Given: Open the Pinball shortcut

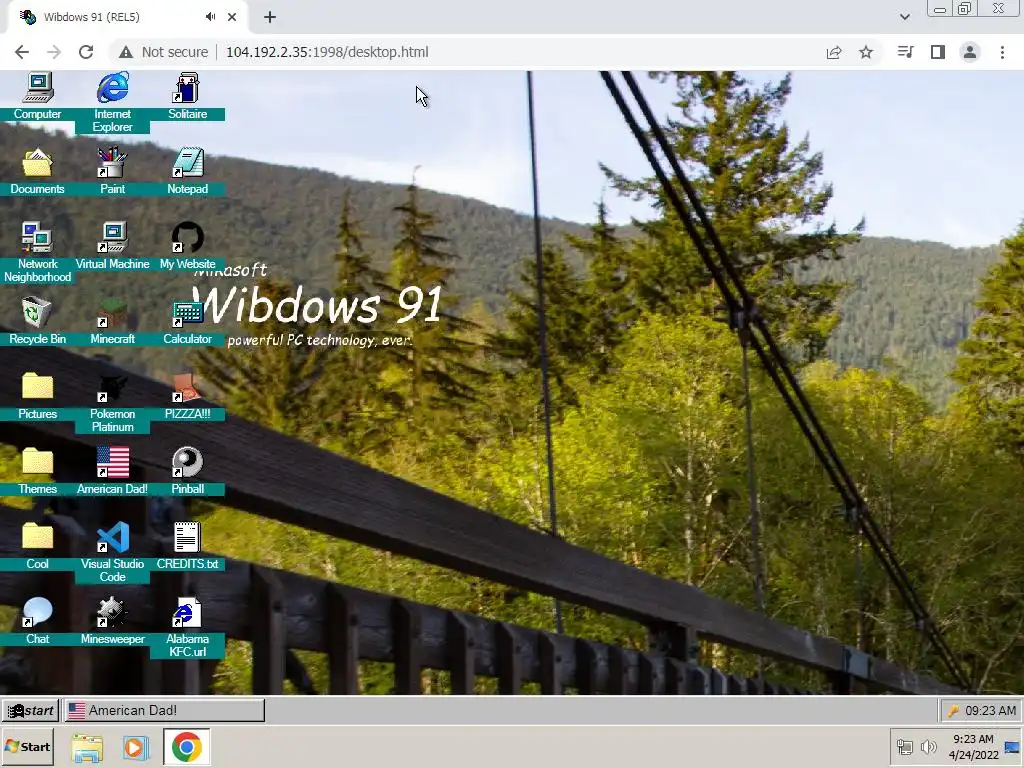Looking at the screenshot, I should pos(187,472).
